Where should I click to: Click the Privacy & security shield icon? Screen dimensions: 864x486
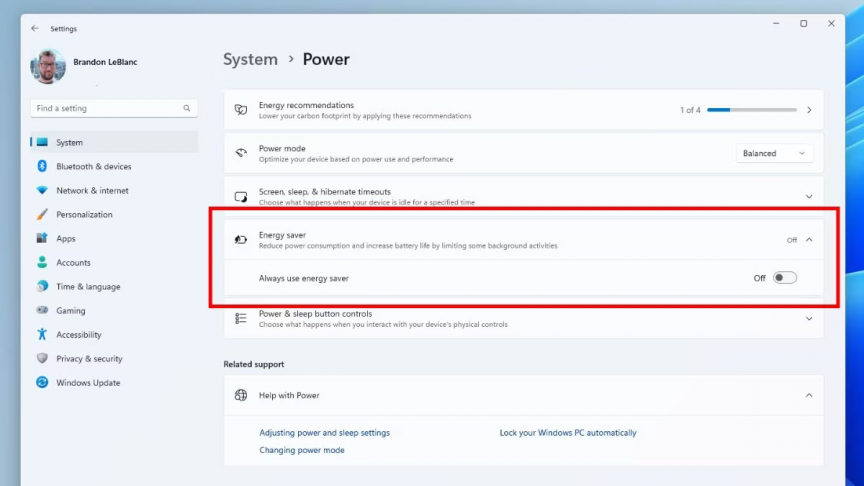coord(42,358)
